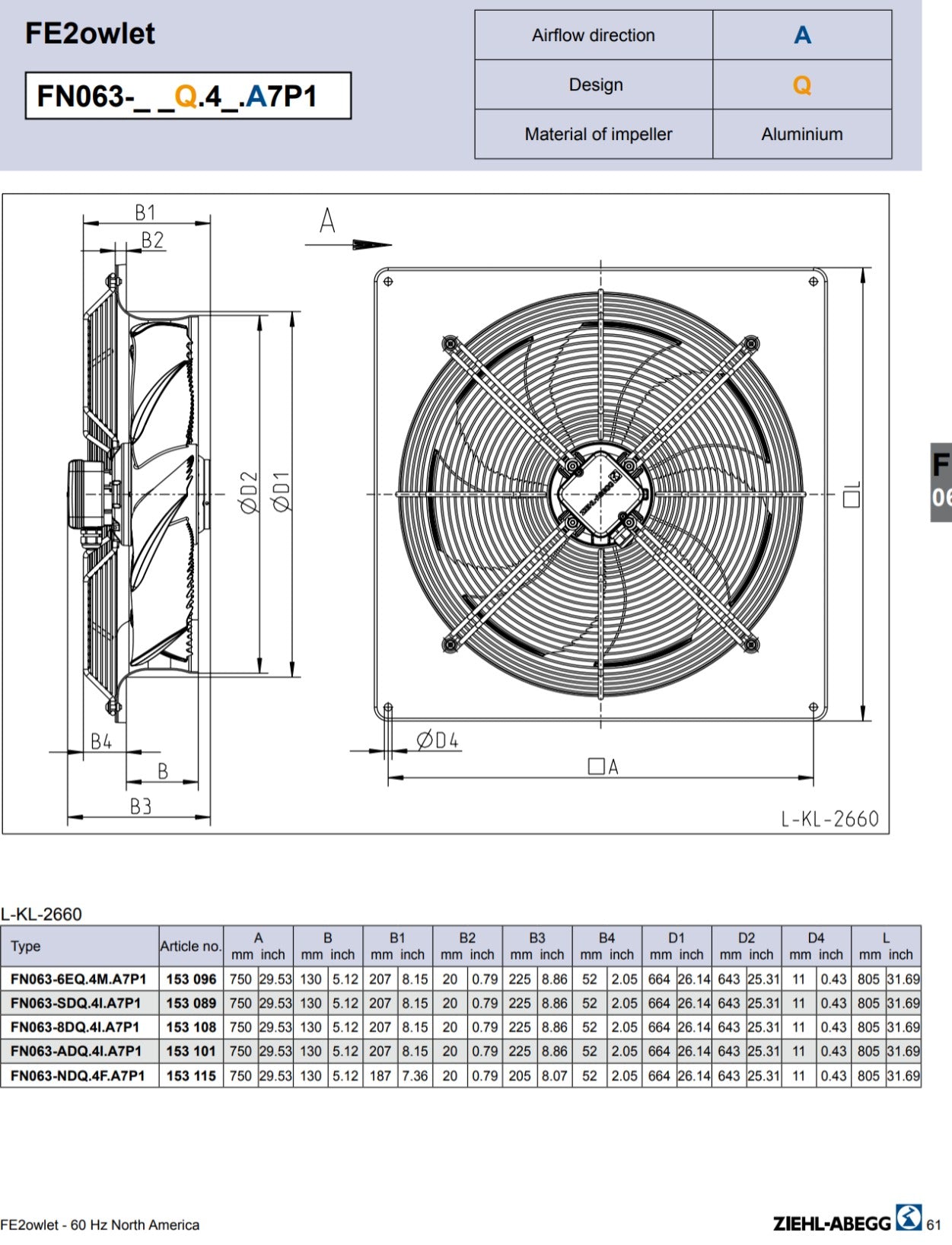Click the Article no. column header

point(190,946)
